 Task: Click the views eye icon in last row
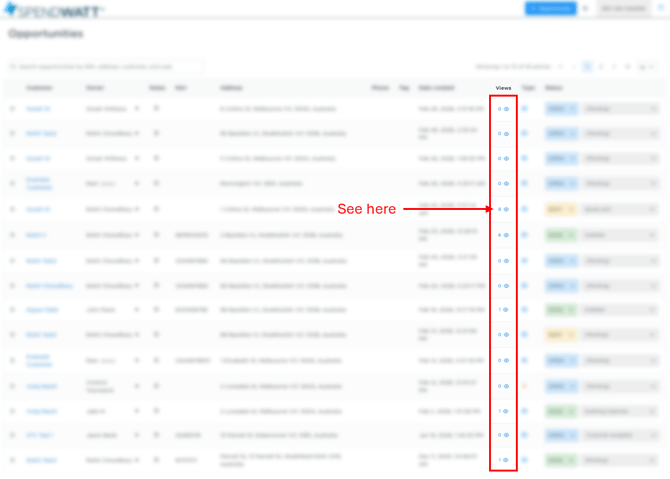coord(506,460)
